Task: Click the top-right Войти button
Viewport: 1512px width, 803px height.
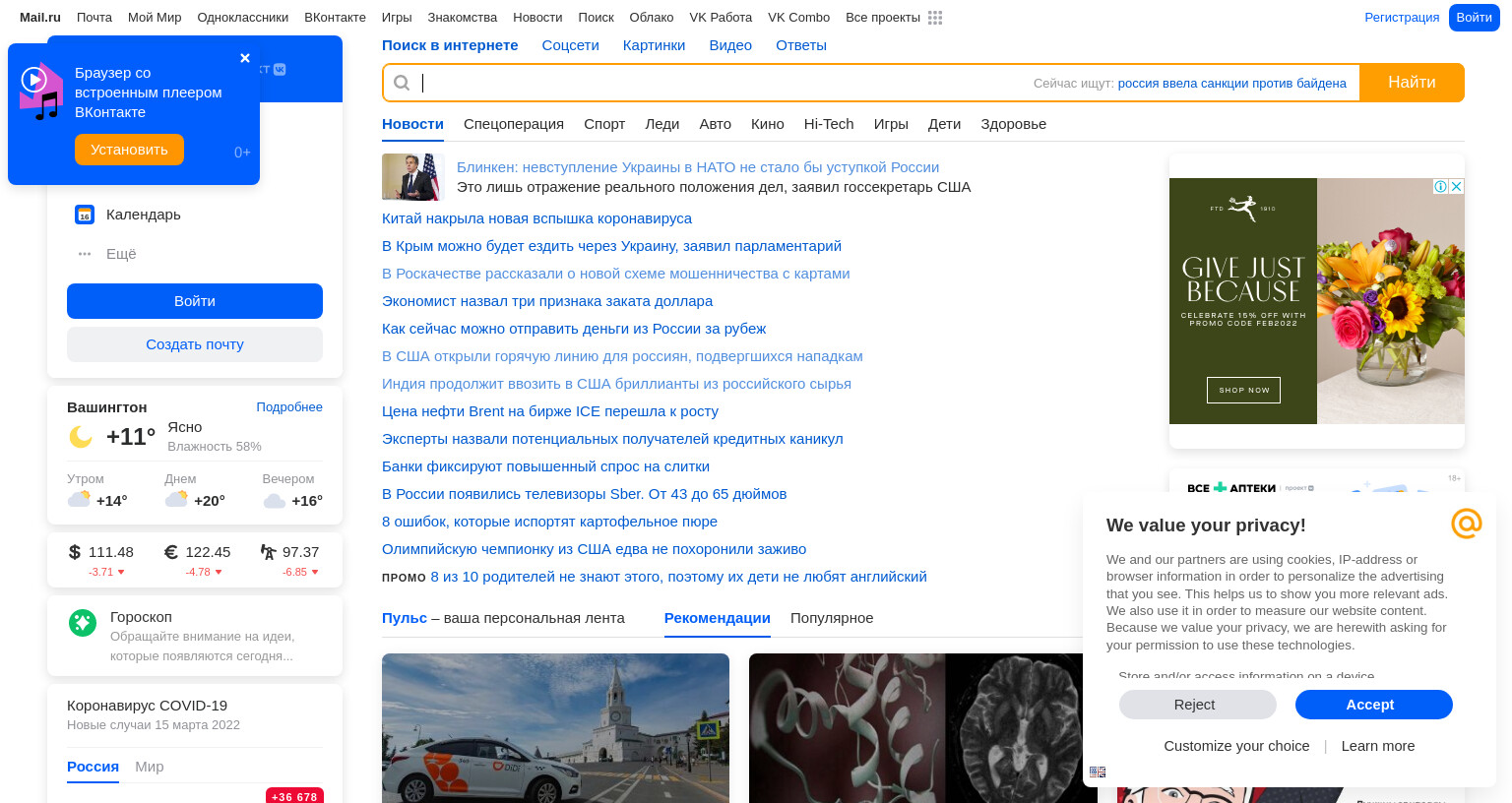Action: [1474, 18]
